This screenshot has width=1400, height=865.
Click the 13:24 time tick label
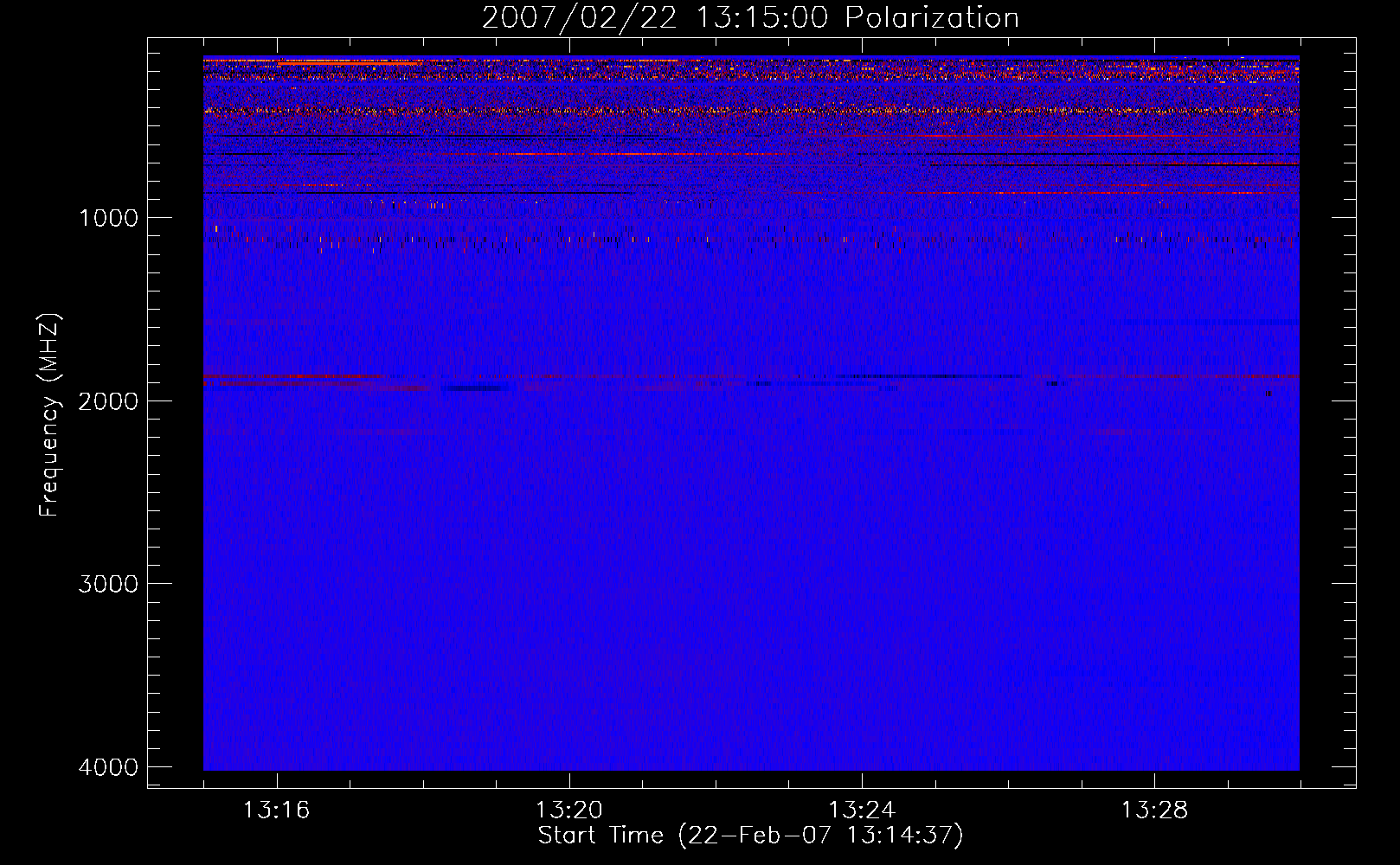click(x=862, y=811)
